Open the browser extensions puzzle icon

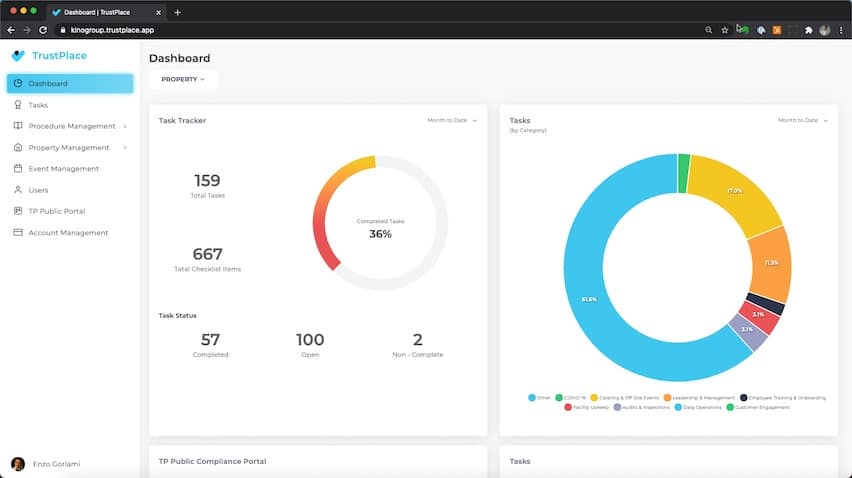[x=808, y=30]
